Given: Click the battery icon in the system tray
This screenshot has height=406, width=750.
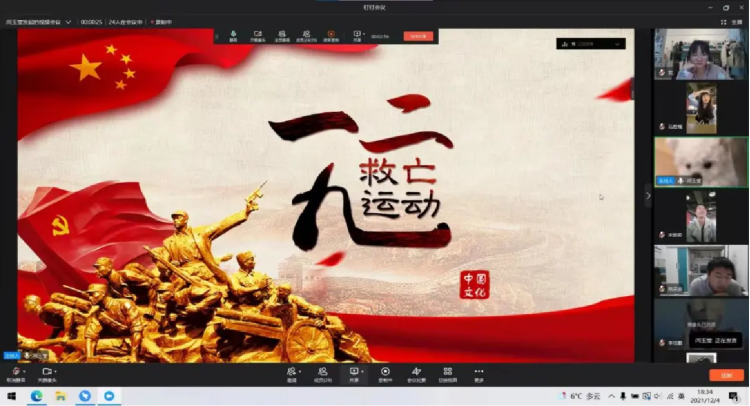Looking at the screenshot, I should [x=635, y=396].
